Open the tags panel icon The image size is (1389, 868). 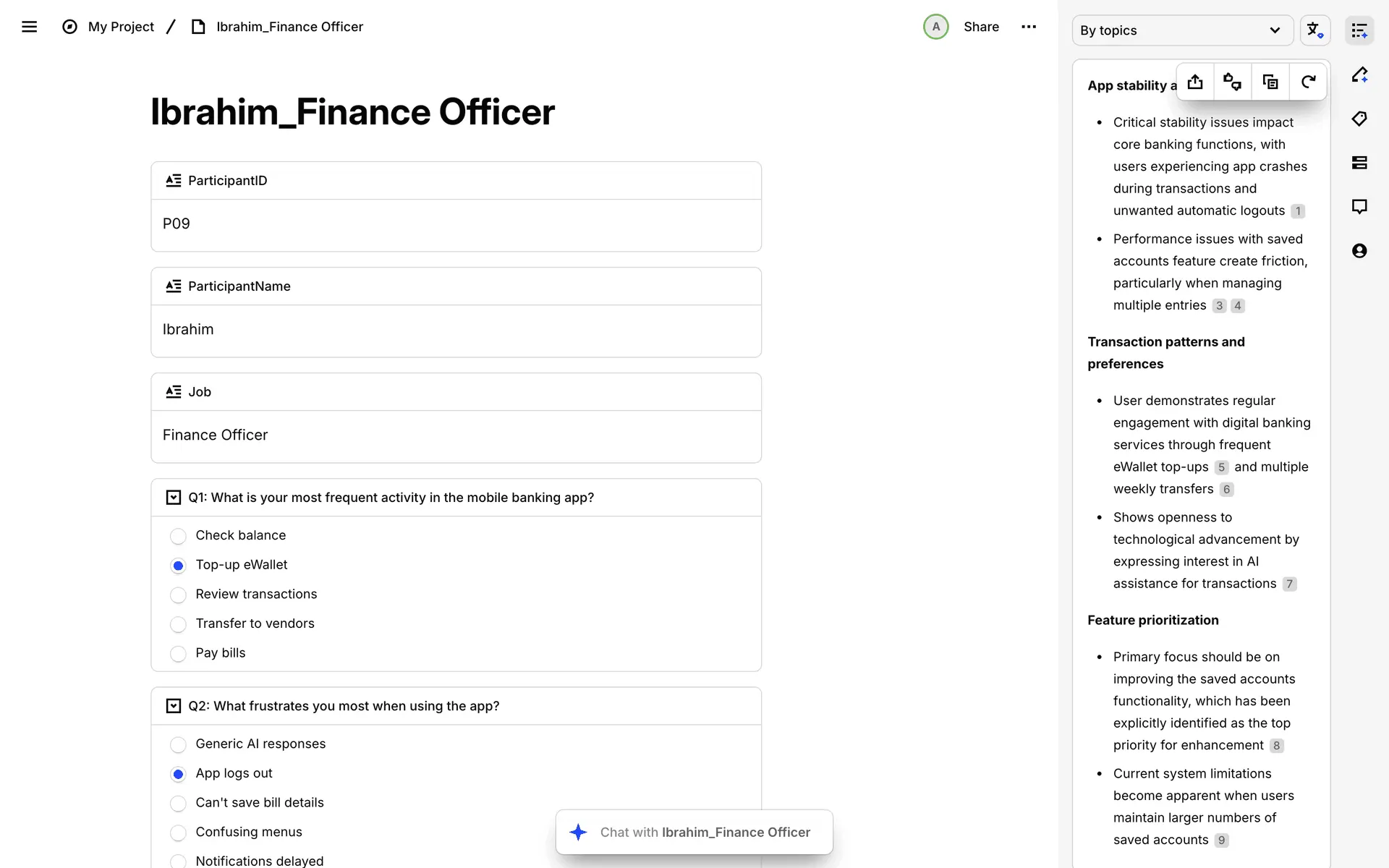point(1359,119)
